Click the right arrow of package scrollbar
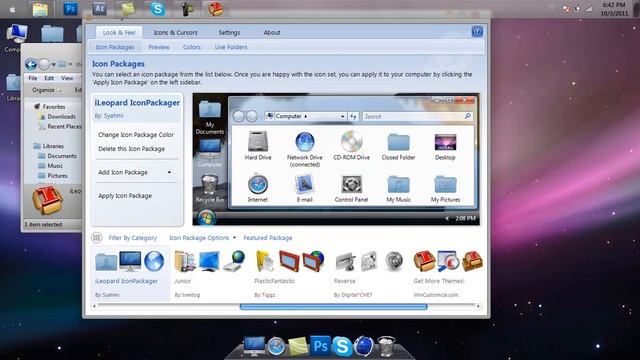The width and height of the screenshot is (640, 360). click(478, 306)
